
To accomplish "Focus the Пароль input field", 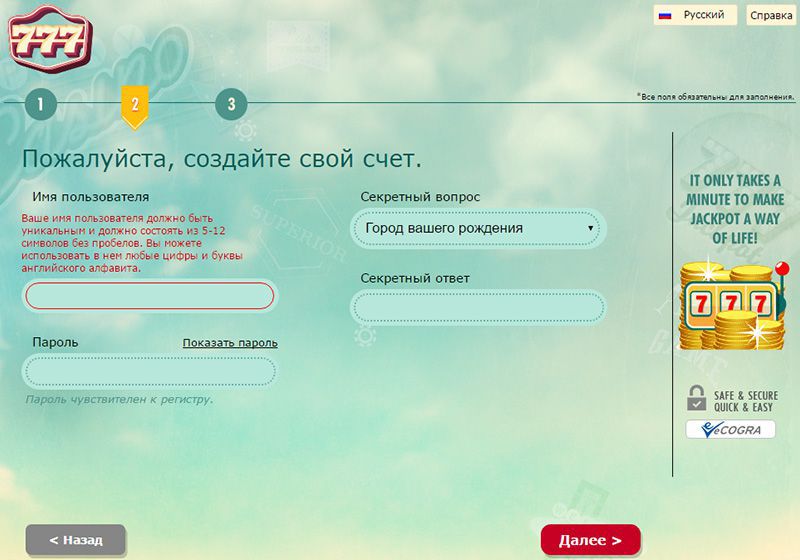I will 149,371.
